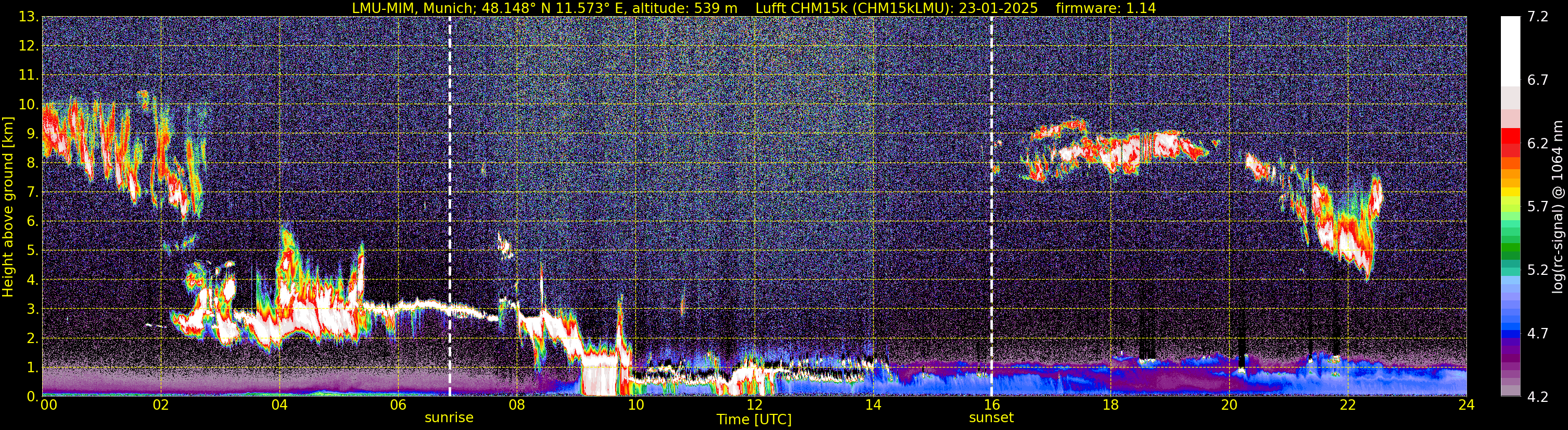Click the height axis tick '7.'
The image size is (1568, 430).
32,193
